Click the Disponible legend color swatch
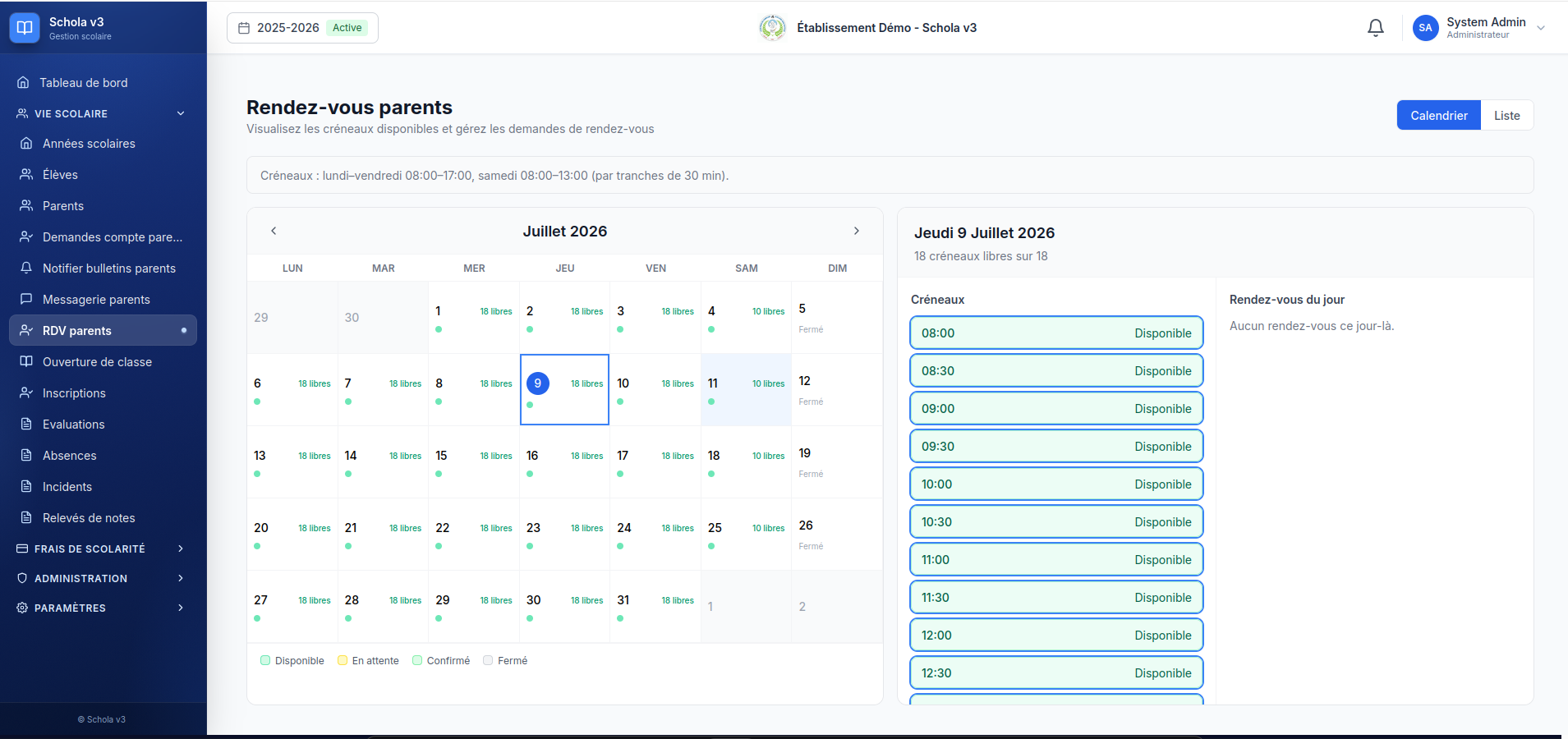Image resolution: width=1568 pixels, height=739 pixels. click(265, 660)
